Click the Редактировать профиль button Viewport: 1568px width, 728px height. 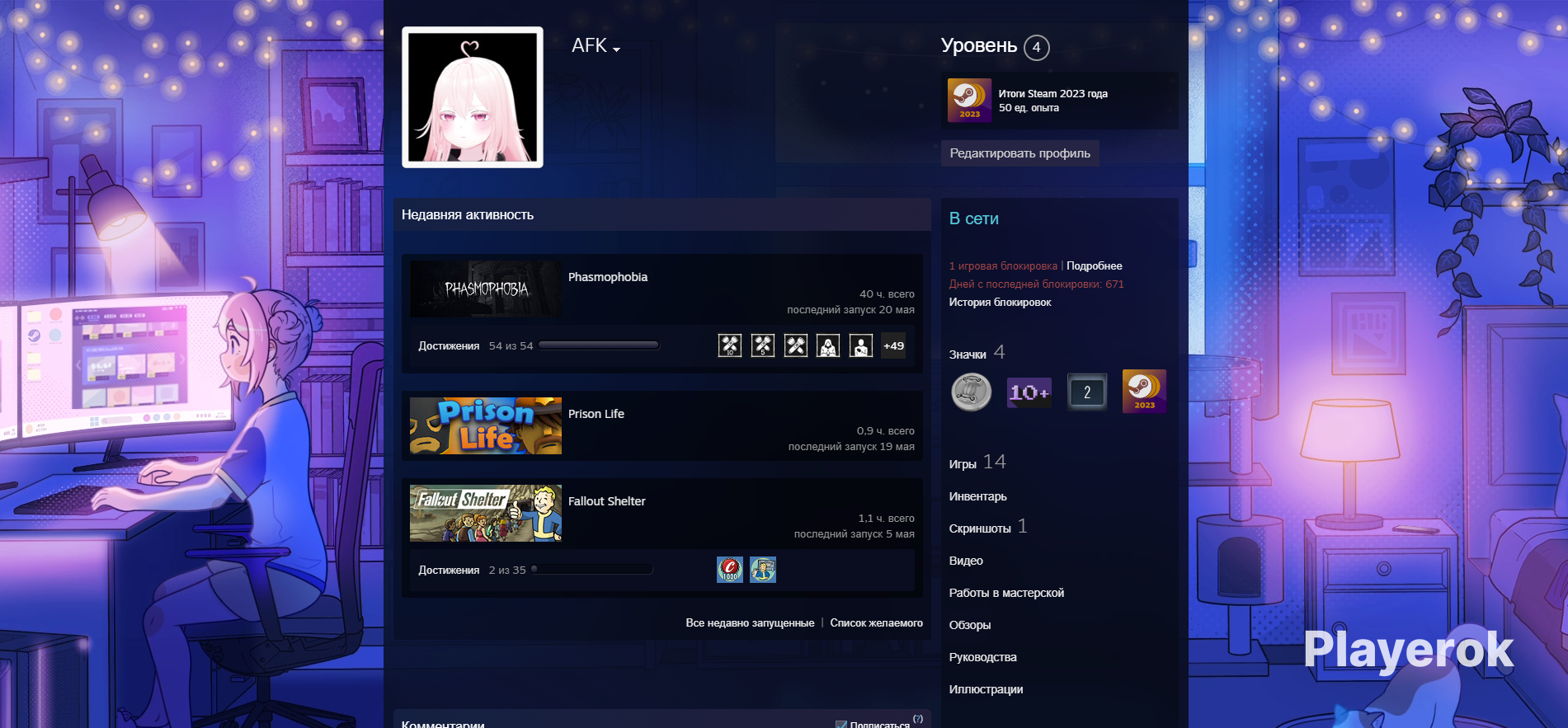tap(1020, 153)
